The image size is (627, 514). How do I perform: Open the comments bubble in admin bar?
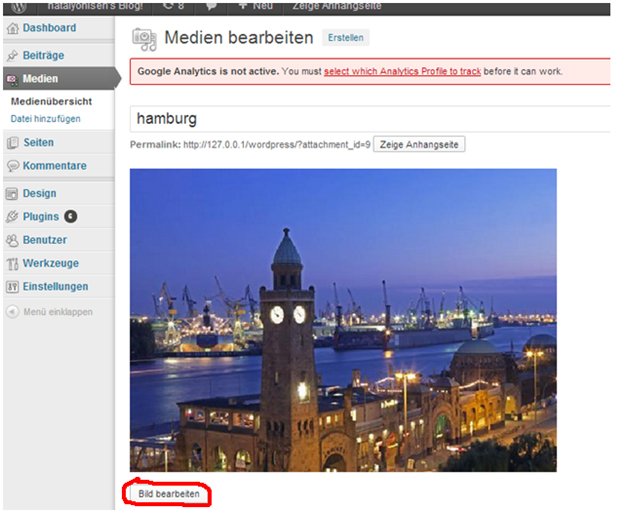coord(212,6)
